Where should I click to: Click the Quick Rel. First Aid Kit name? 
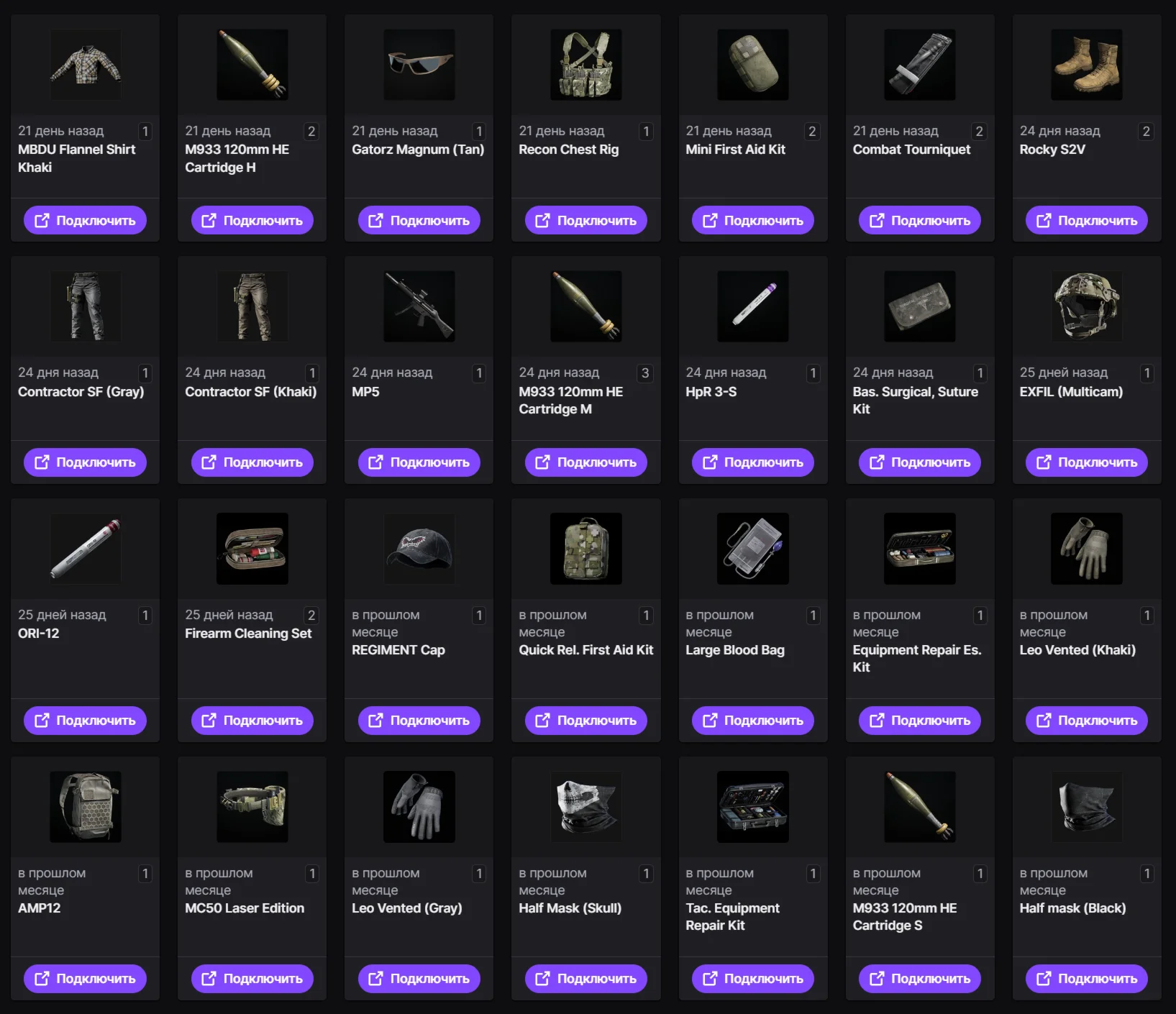586,650
